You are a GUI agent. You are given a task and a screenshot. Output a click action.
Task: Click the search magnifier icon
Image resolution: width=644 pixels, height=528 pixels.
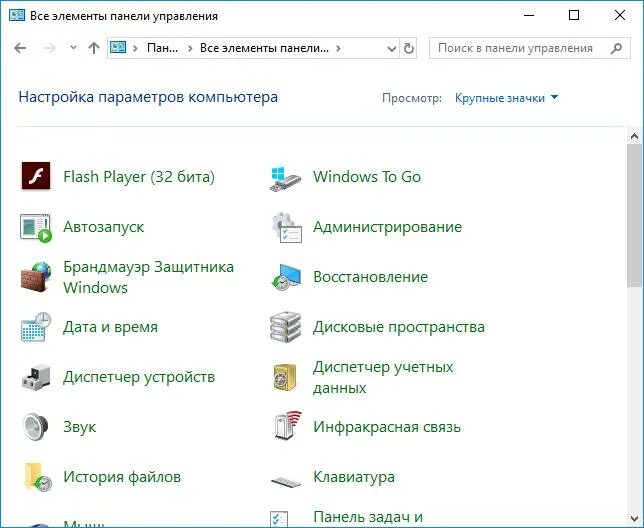coord(616,48)
